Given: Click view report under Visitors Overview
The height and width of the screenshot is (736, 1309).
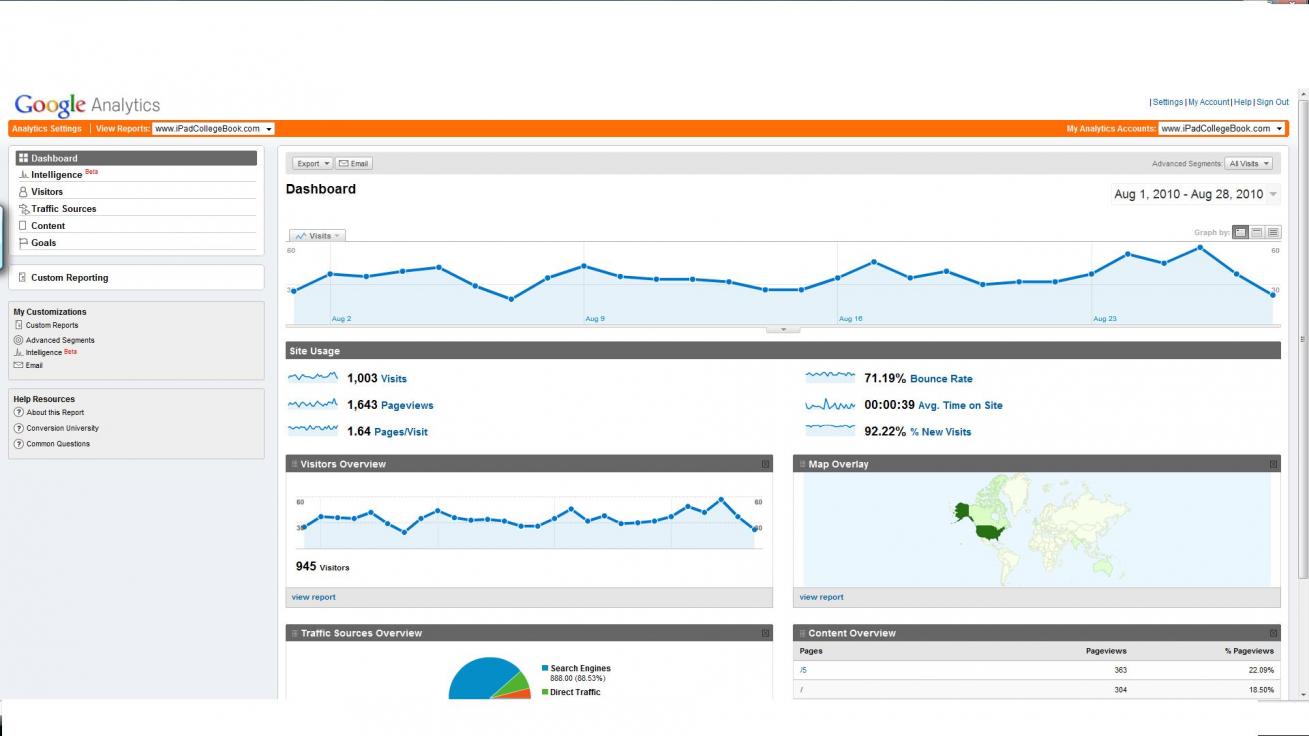Looking at the screenshot, I should tap(314, 597).
